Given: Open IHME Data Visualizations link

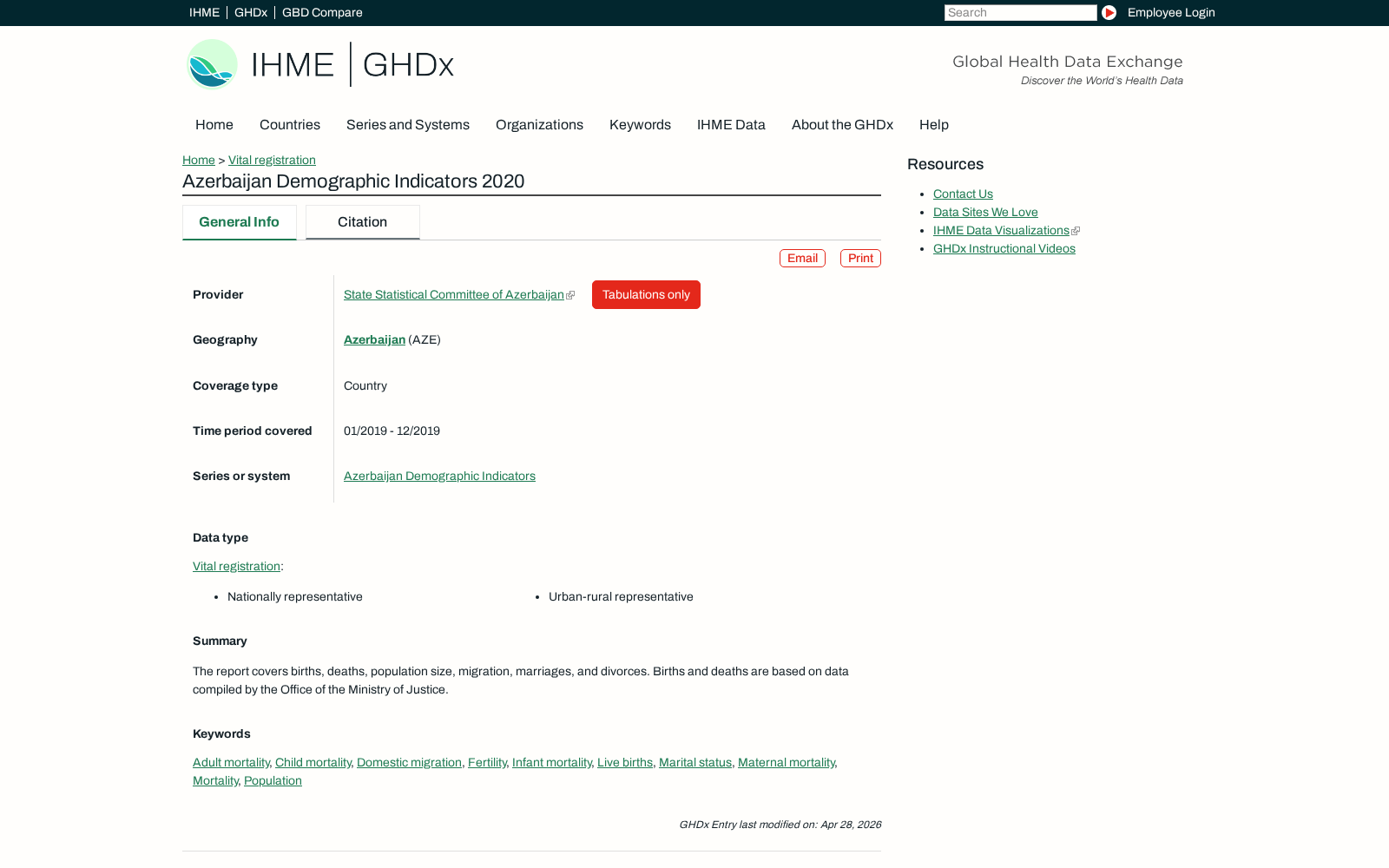Looking at the screenshot, I should [1001, 231].
